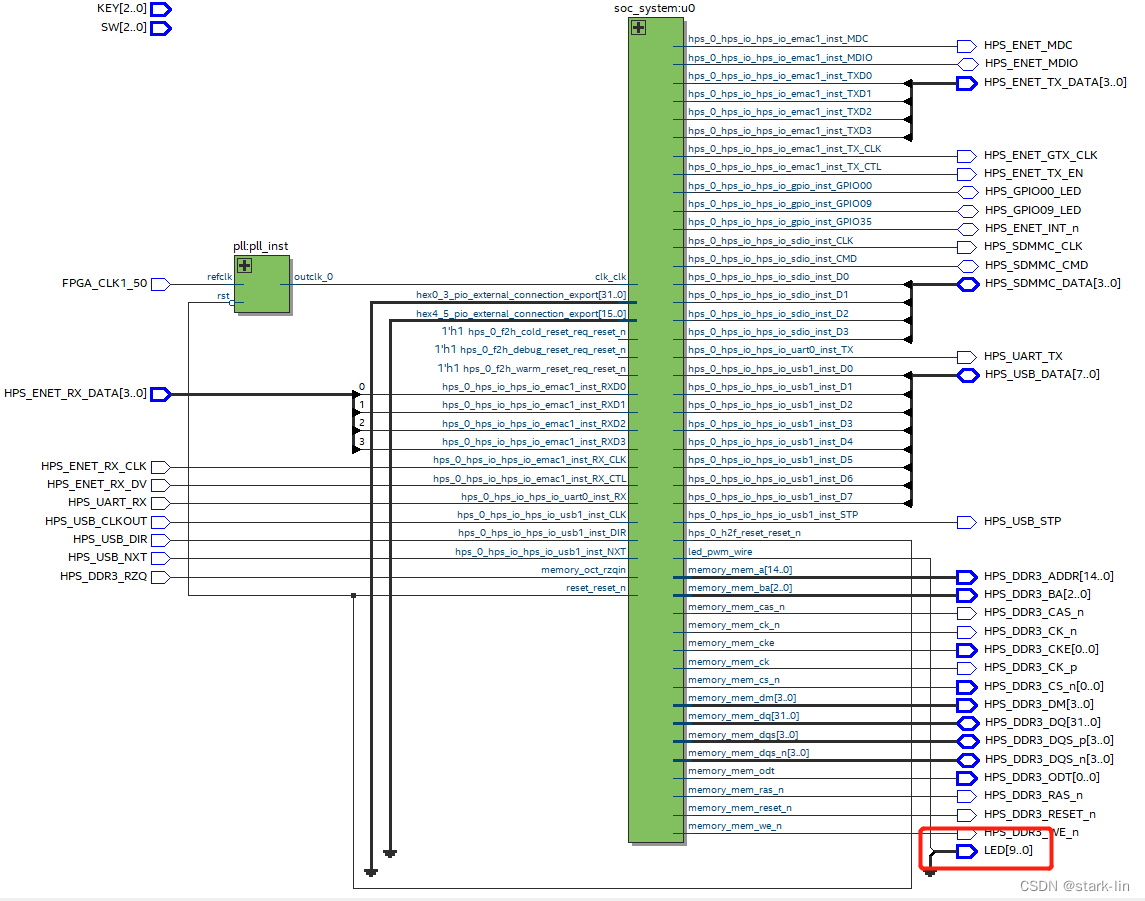The height and width of the screenshot is (901, 1145).
Task: Select the HPS_DDR3_CS_n[0..0] output pin symbol
Action: tap(967, 687)
